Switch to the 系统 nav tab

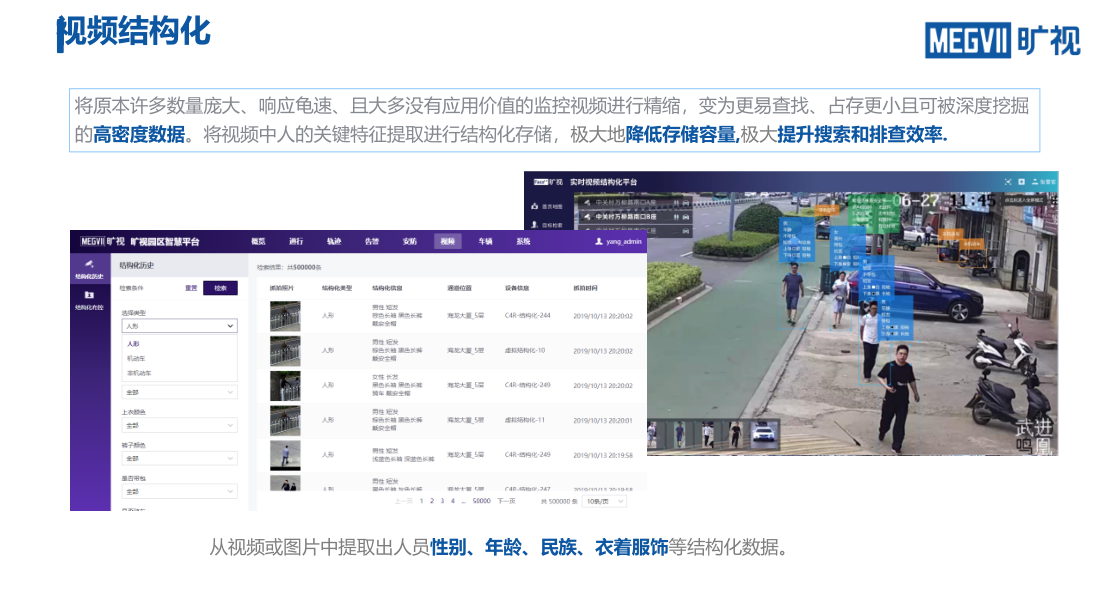point(523,241)
